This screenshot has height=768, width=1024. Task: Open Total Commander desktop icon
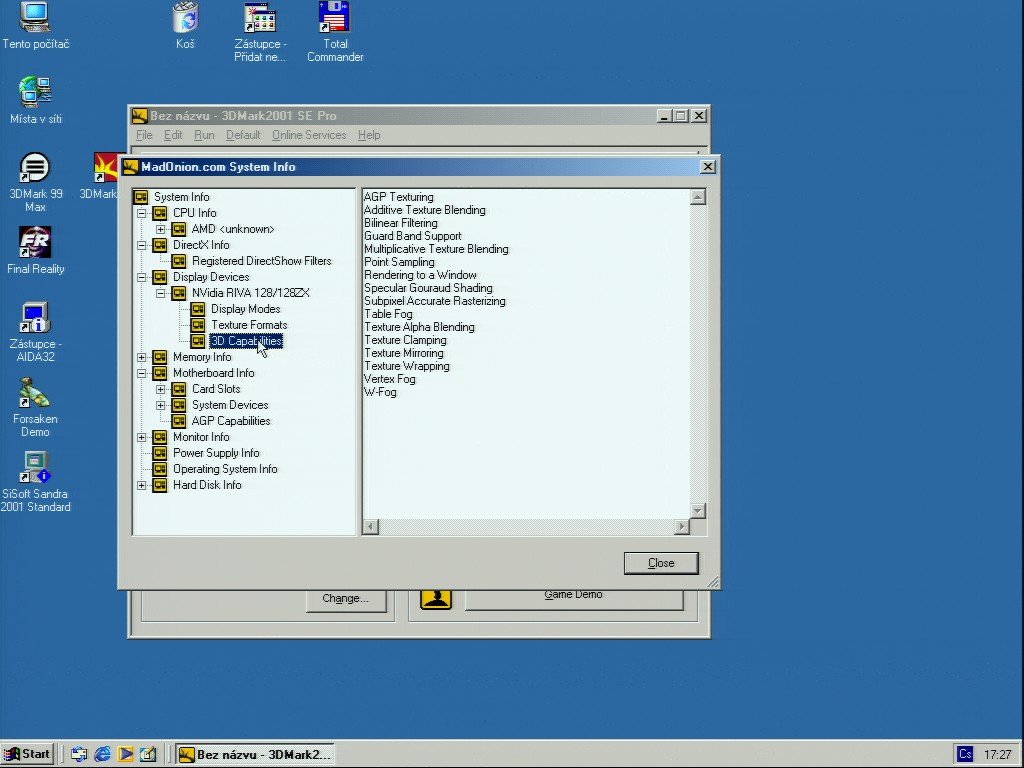tap(334, 19)
